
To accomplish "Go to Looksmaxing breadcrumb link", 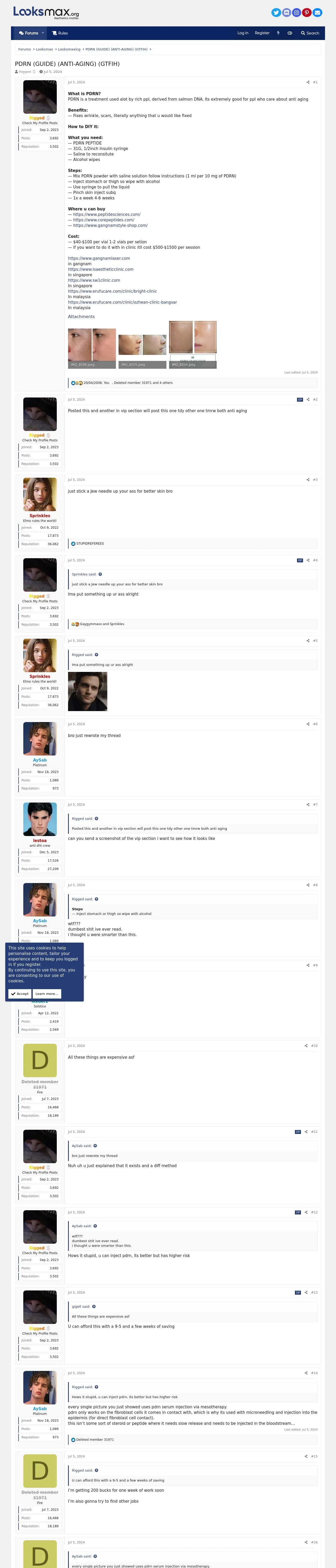I will 70,49.
